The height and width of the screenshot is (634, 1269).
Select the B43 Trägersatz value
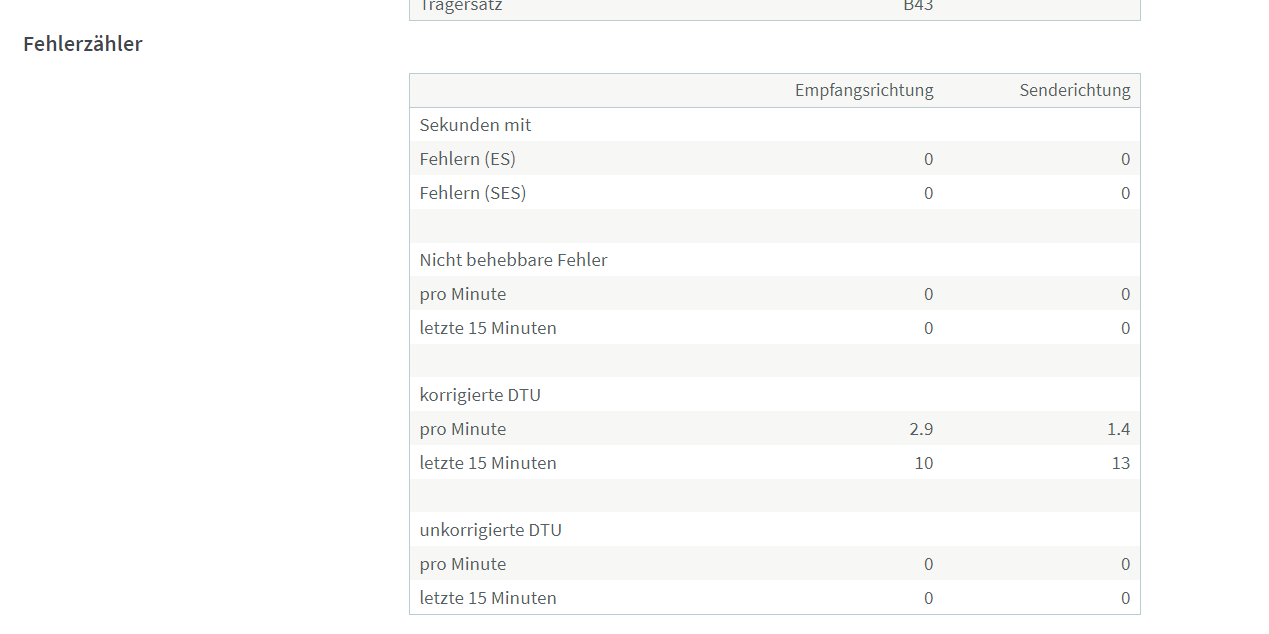coord(918,6)
